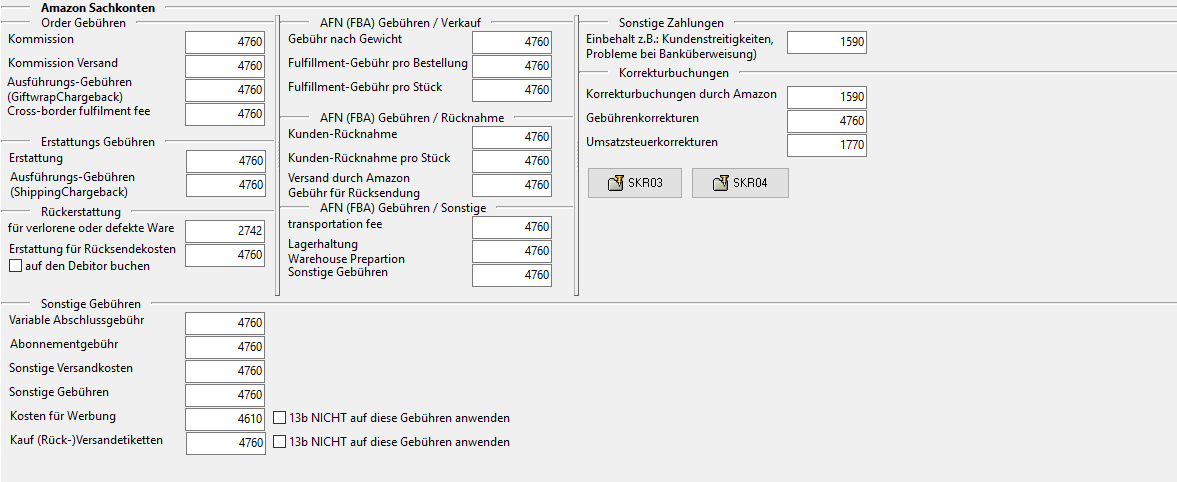Click the Abonnementgebühr account field

coord(225,347)
